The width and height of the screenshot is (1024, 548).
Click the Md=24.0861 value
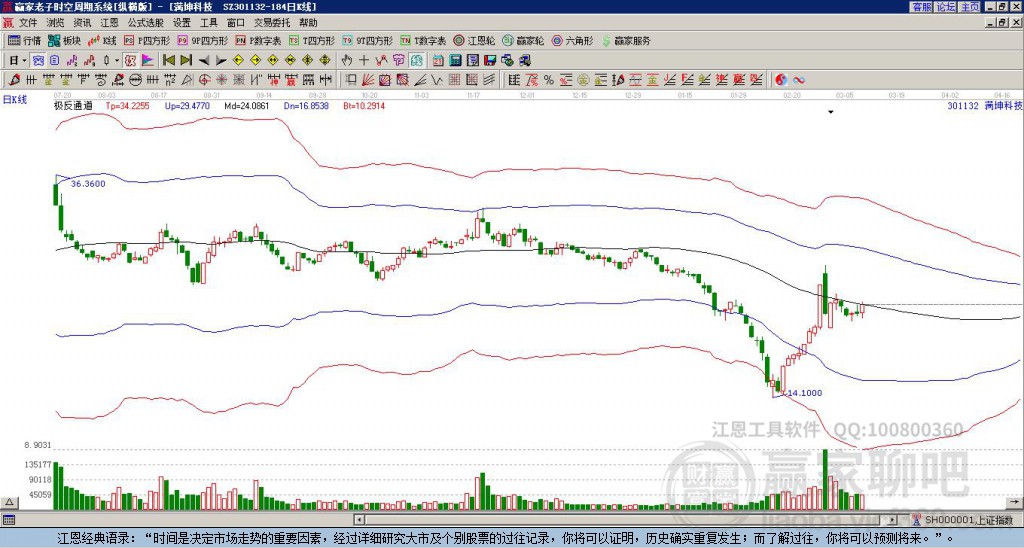coord(247,105)
